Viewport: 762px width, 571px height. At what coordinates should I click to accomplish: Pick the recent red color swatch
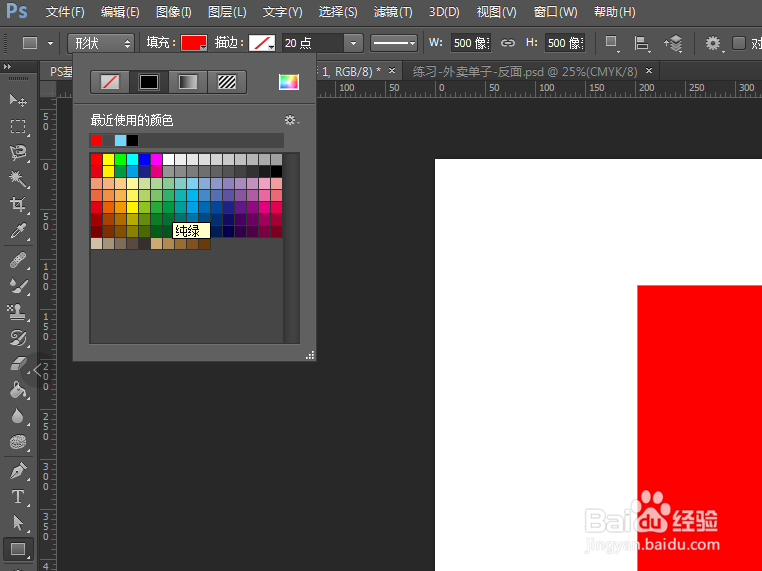point(96,140)
